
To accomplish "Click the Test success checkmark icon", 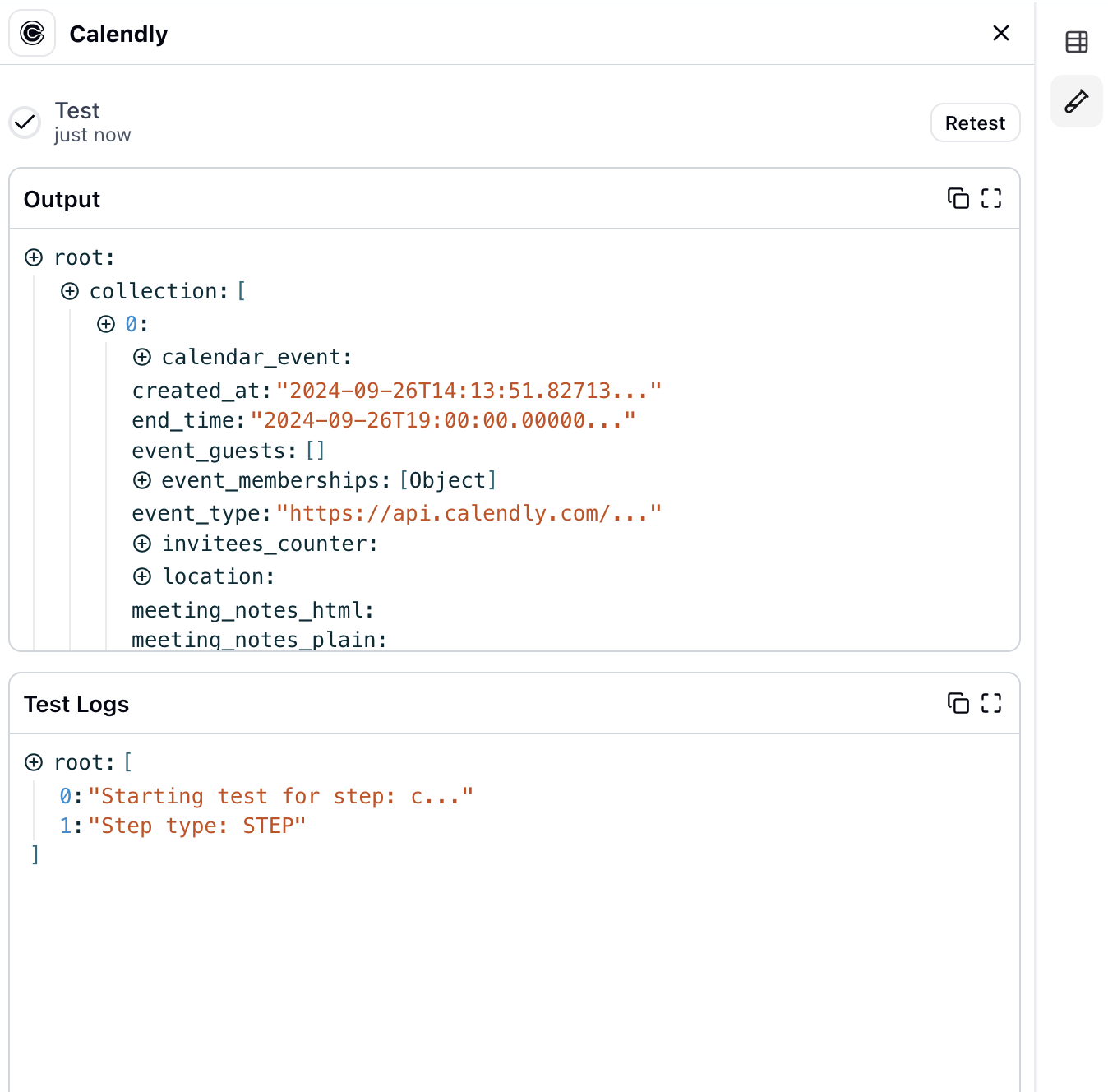I will [25, 123].
